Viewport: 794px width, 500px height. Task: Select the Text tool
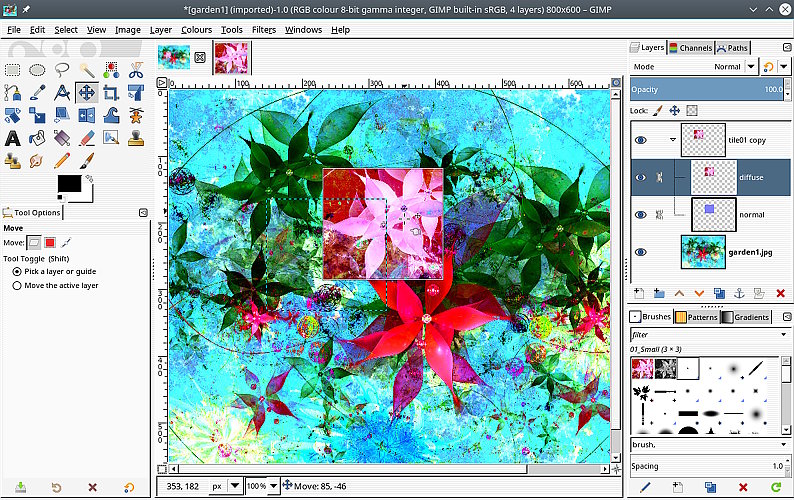13,138
